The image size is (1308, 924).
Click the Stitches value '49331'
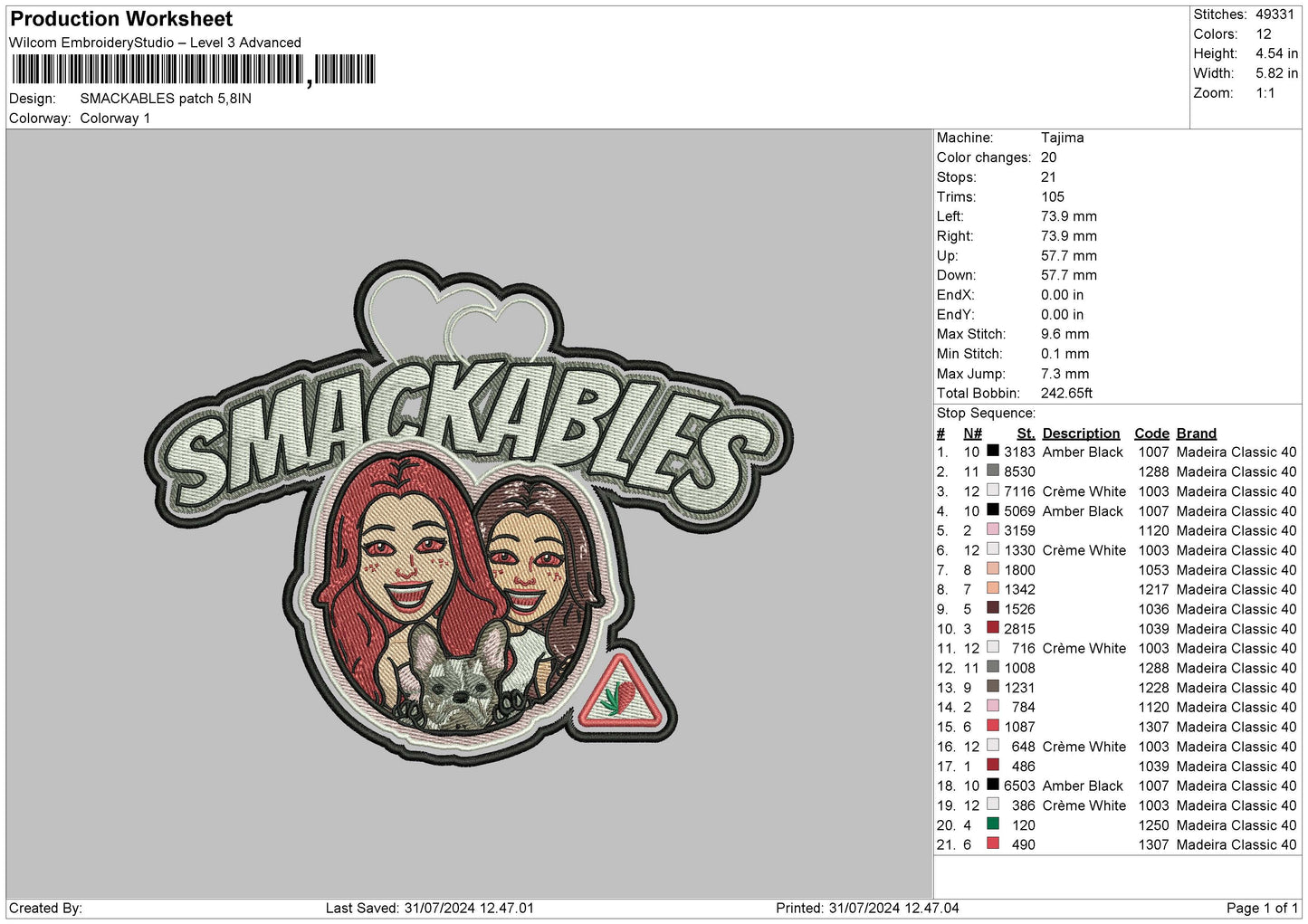coord(1275,14)
